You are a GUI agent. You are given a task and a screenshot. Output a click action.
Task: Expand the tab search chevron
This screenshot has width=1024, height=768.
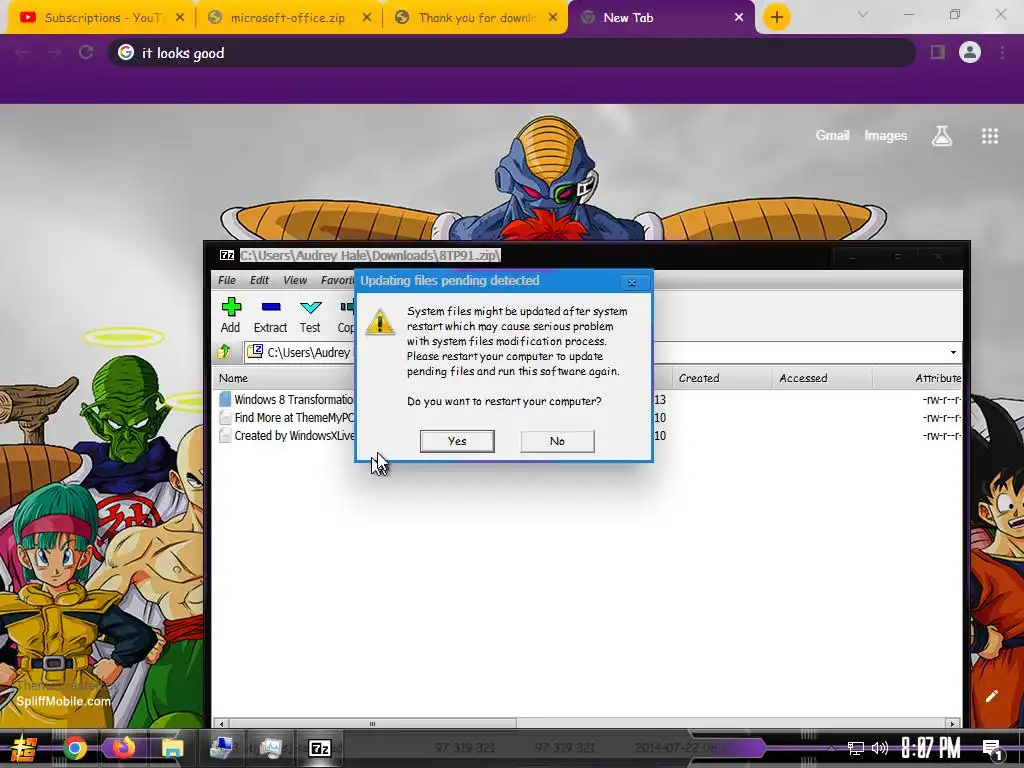click(863, 14)
